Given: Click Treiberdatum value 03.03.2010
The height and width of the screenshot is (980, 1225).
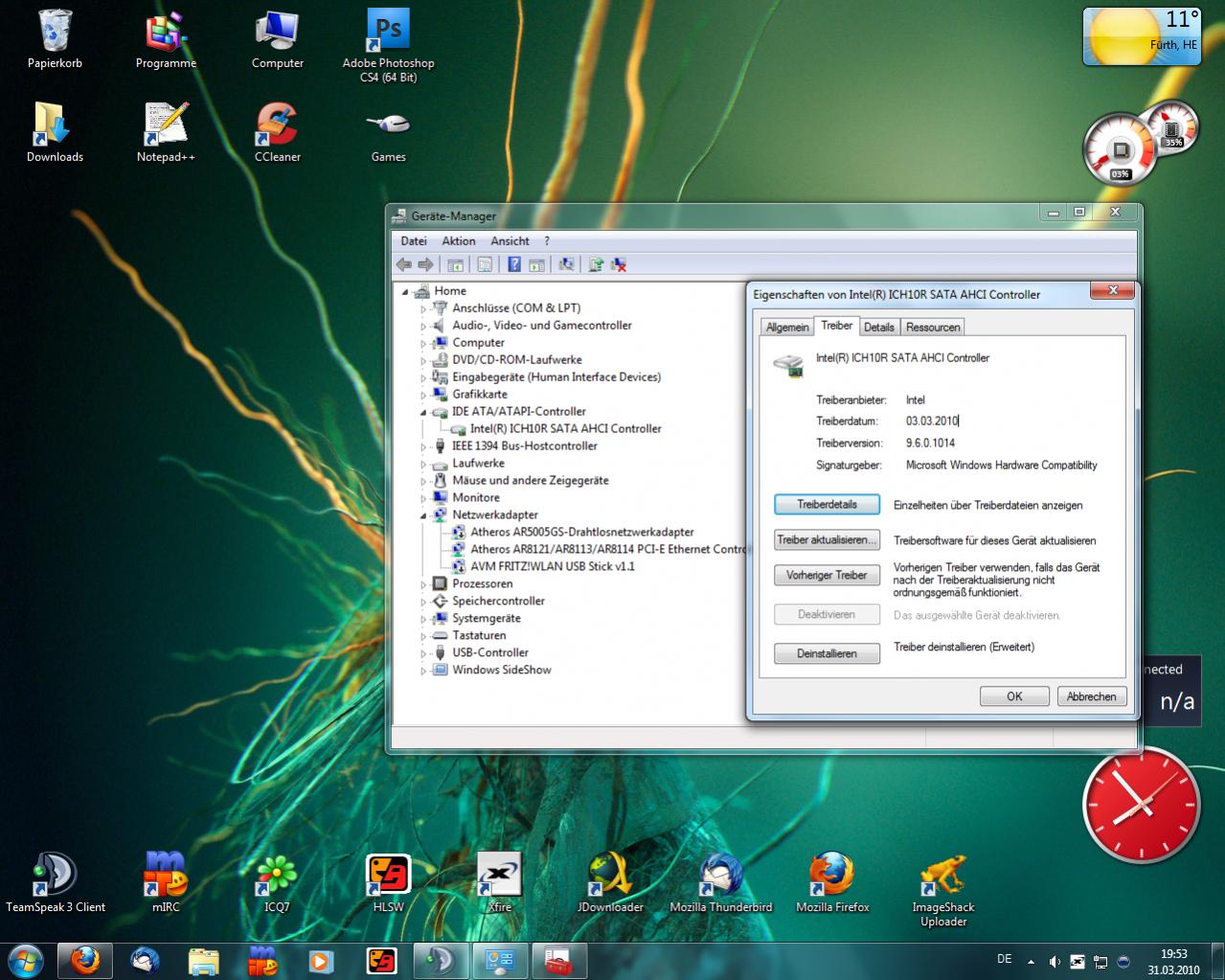Looking at the screenshot, I should tap(932, 422).
